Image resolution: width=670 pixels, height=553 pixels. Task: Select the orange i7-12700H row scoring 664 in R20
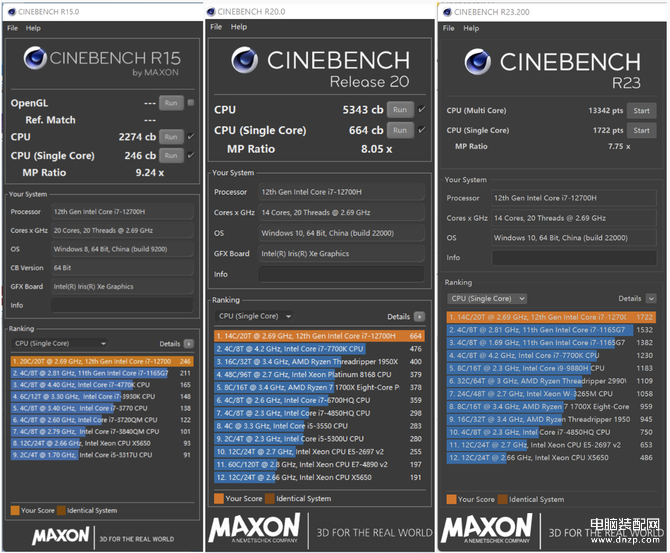click(x=319, y=336)
